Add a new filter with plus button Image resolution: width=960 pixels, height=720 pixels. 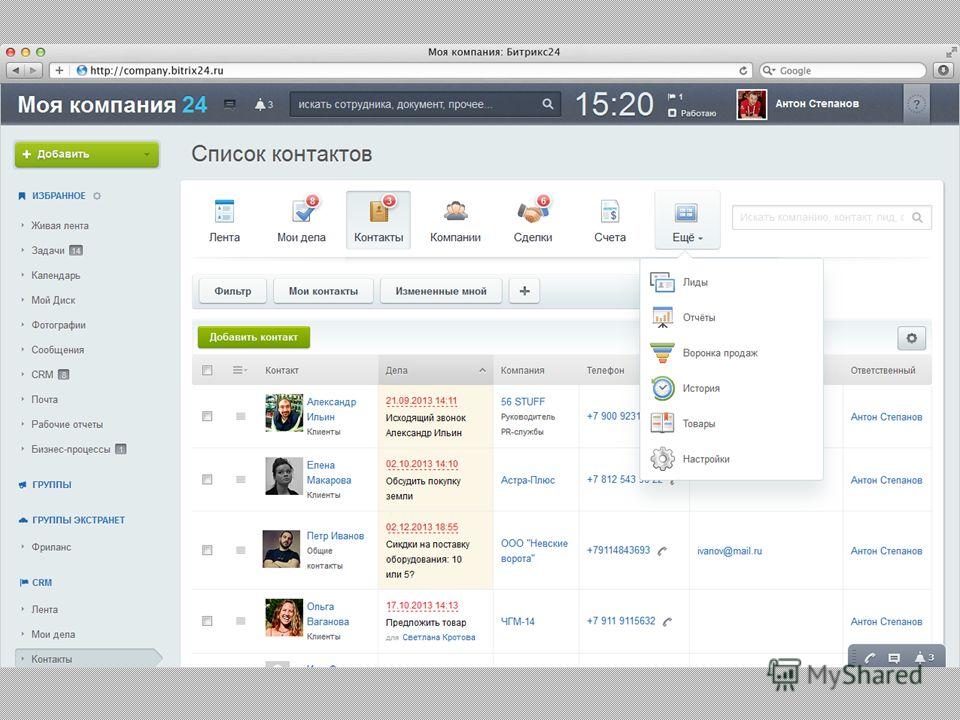pos(524,291)
